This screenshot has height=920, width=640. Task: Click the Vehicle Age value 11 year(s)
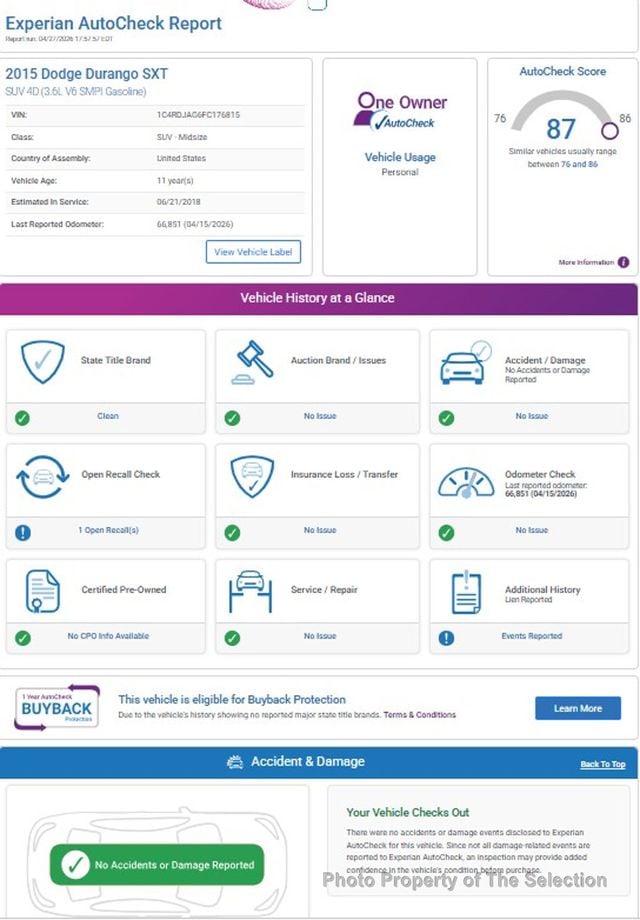click(175, 181)
